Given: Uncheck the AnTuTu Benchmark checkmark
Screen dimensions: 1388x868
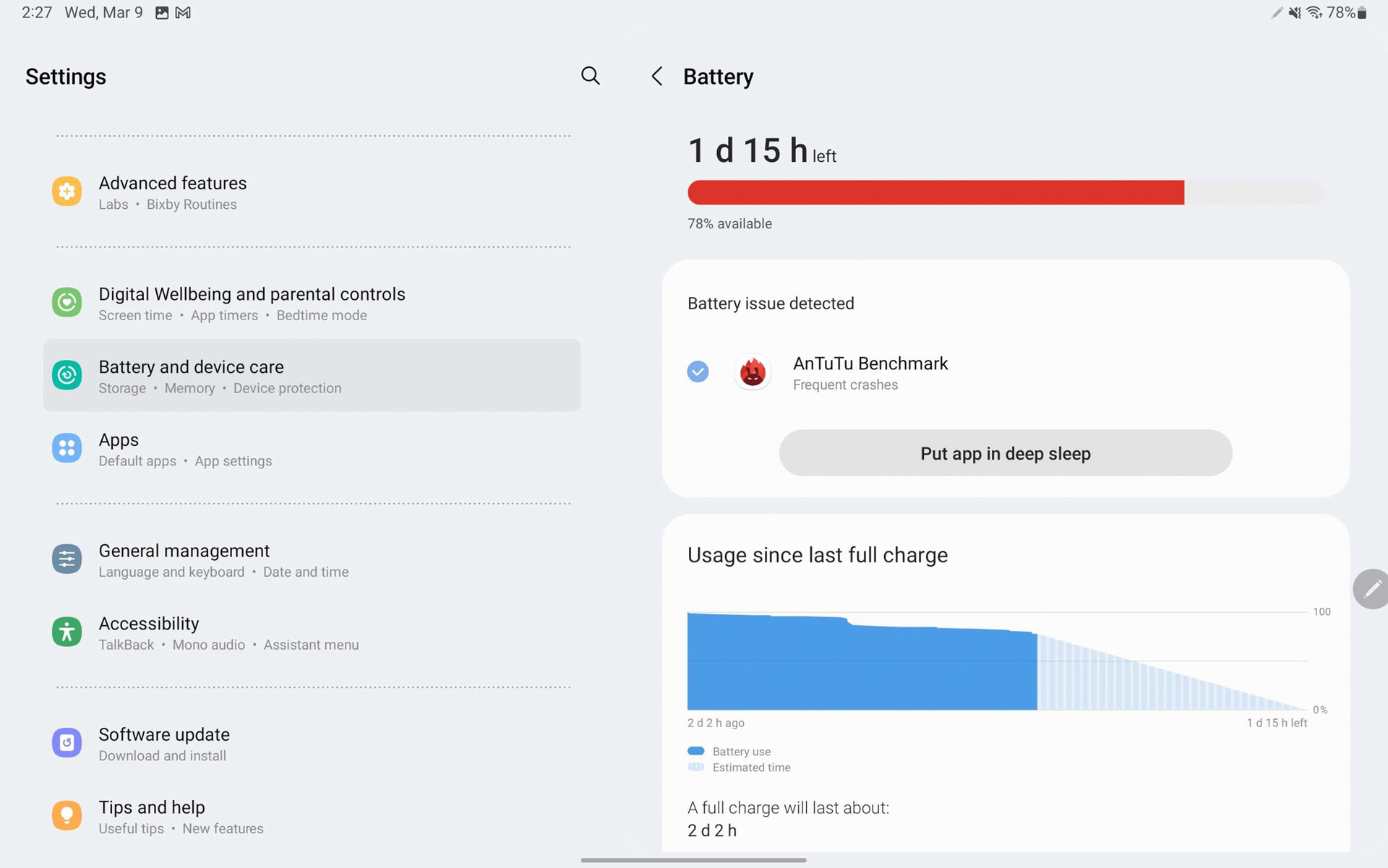Looking at the screenshot, I should tap(698, 372).
